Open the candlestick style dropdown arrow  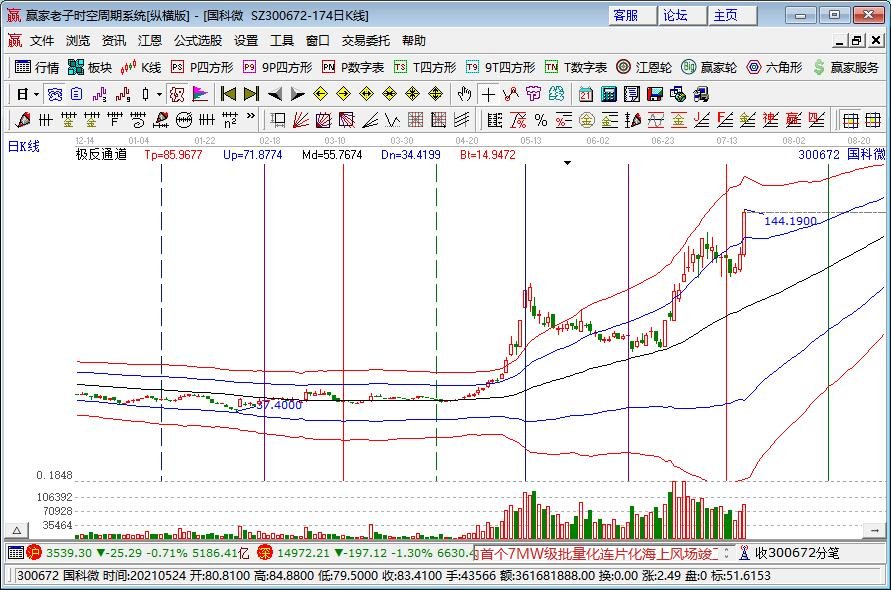pyautogui.click(x=160, y=94)
